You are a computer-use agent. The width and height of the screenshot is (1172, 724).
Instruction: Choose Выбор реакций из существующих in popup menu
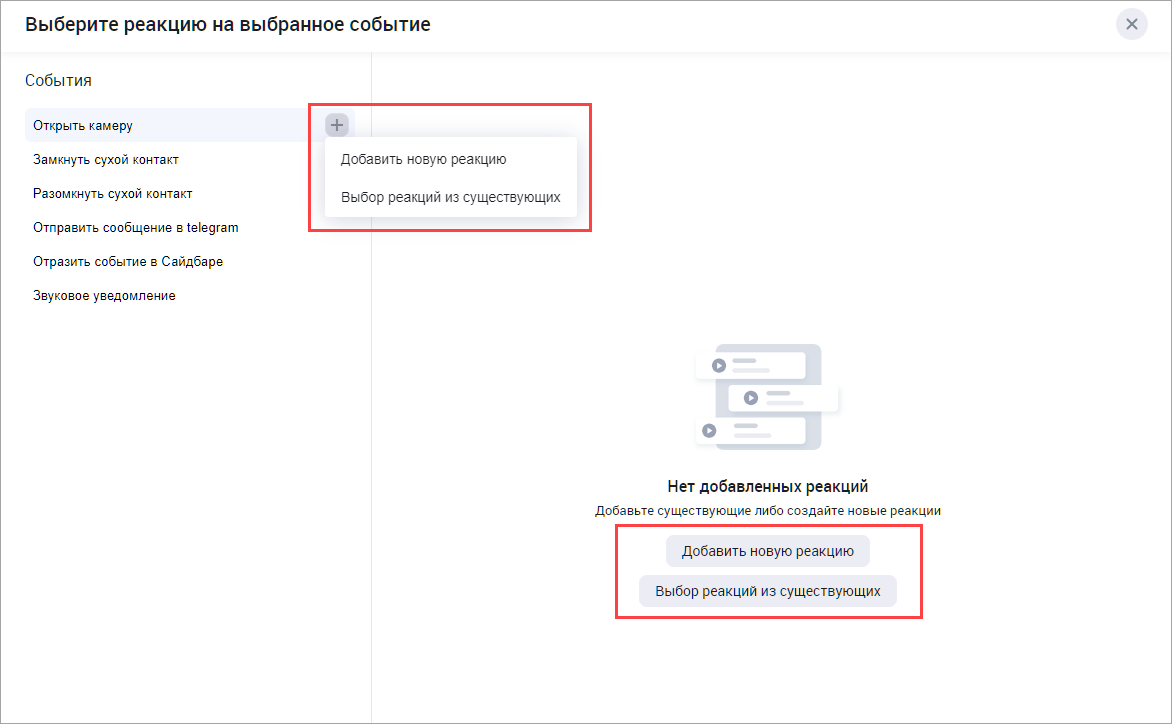(450, 197)
